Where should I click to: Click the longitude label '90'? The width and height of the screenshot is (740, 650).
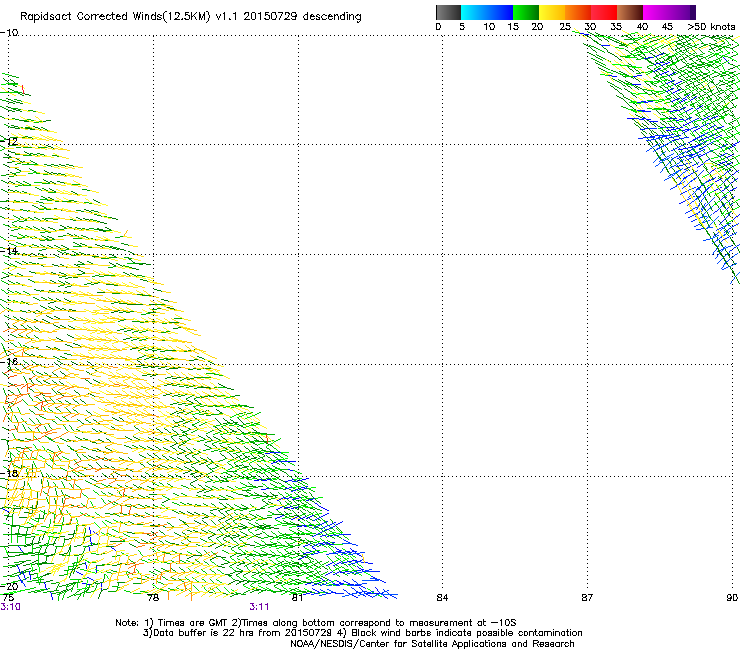[x=732, y=598]
